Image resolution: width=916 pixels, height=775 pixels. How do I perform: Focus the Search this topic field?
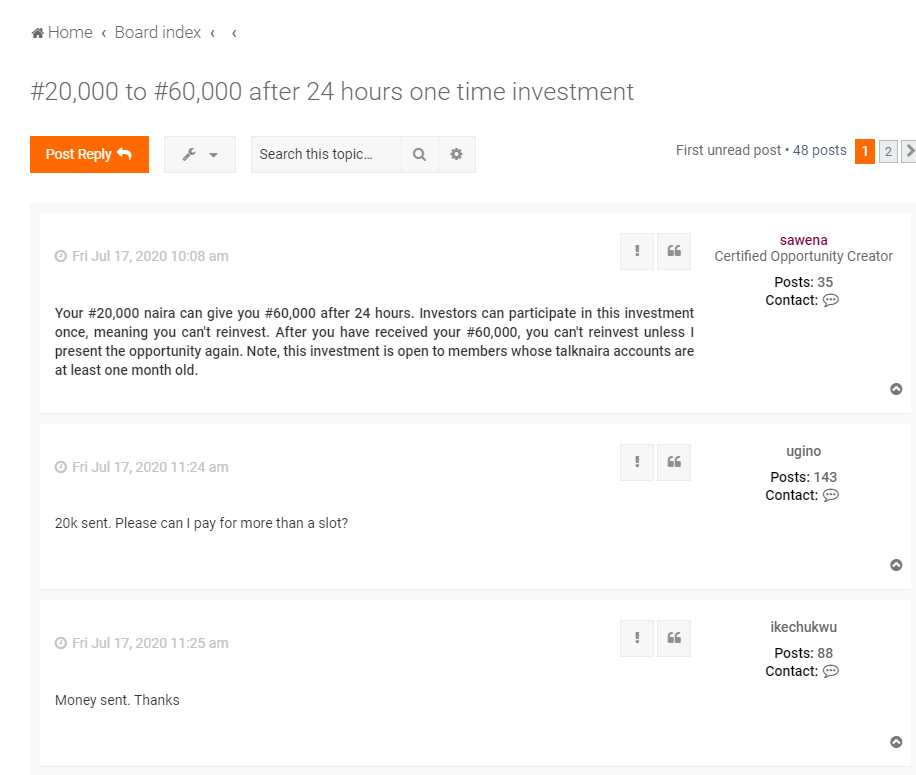326,154
